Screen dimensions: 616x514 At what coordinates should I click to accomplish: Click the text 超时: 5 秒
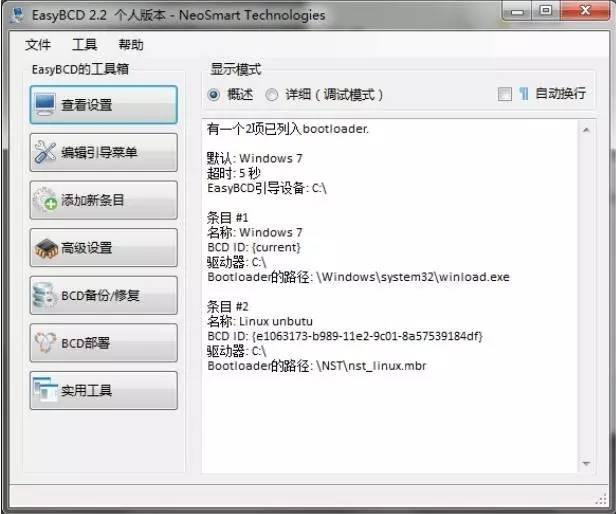pos(234,173)
